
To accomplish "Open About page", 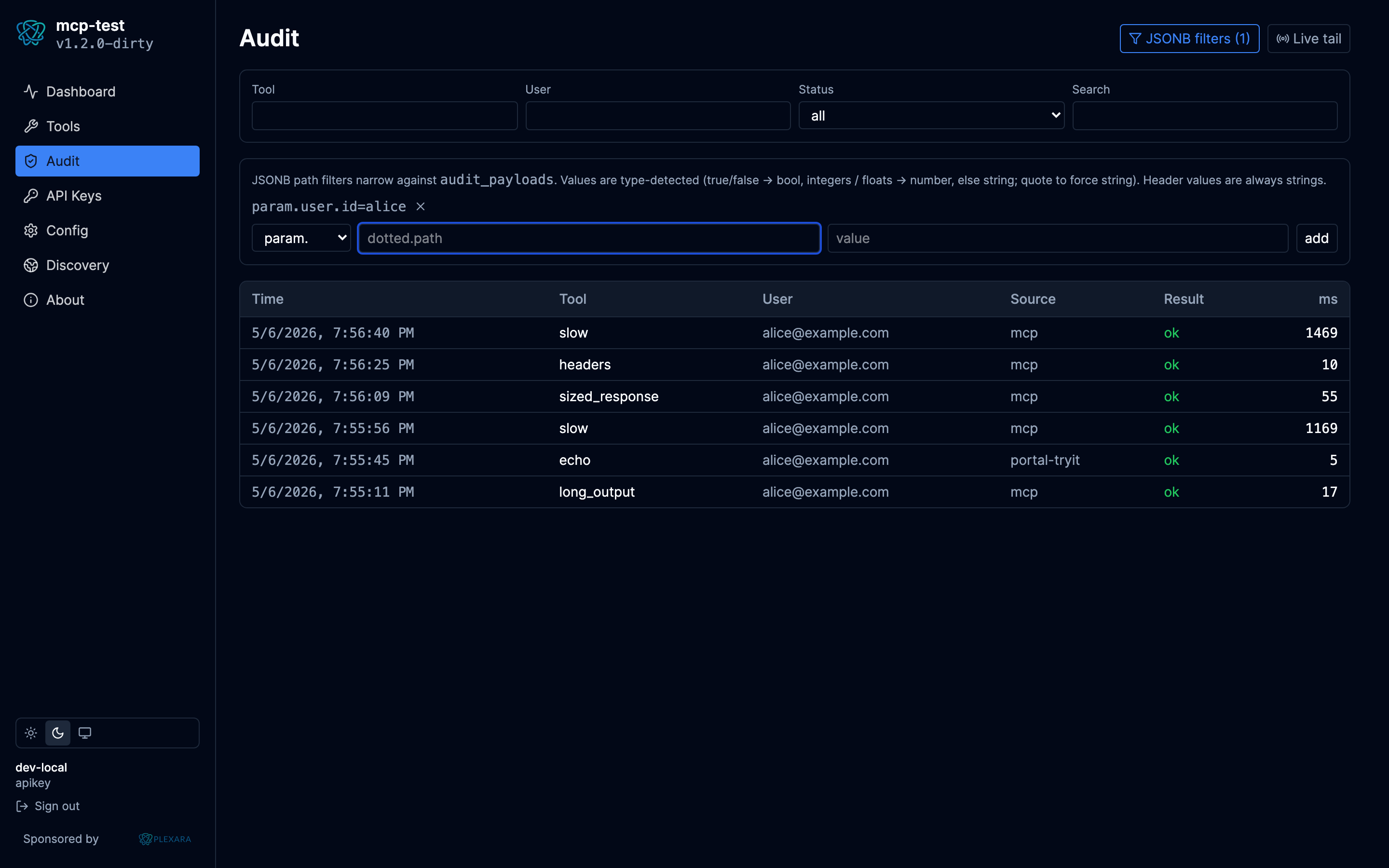I will [108, 300].
